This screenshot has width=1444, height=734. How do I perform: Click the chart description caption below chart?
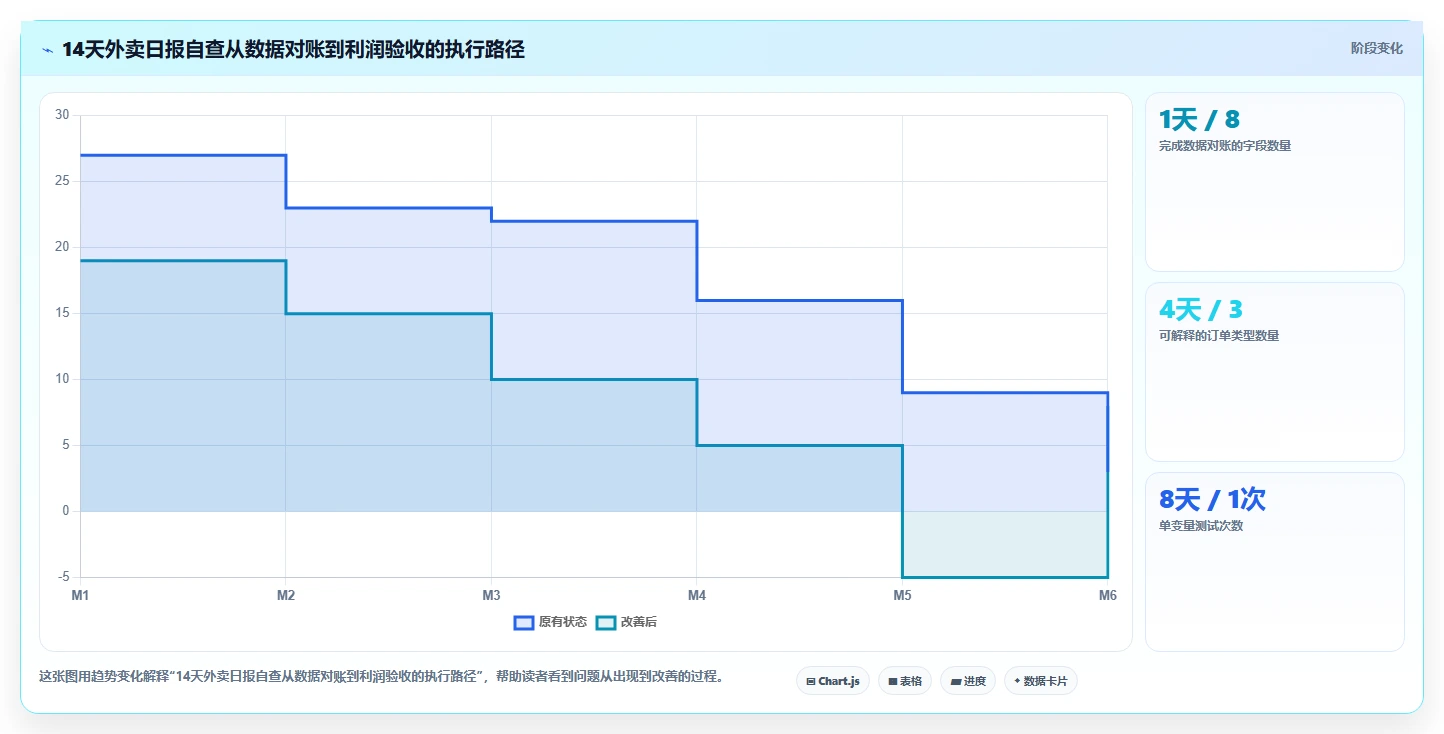pyautogui.click(x=381, y=677)
